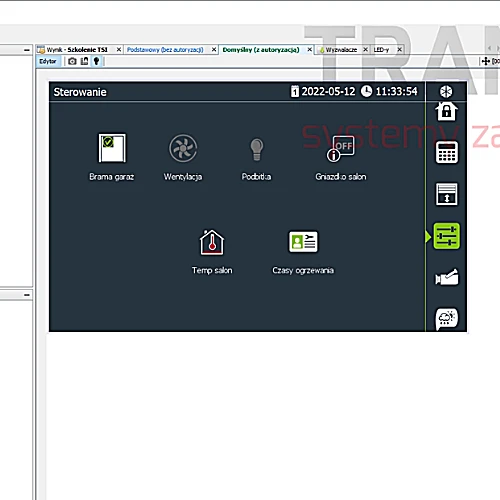Open the keypad calculator sidebar icon

pos(447,152)
